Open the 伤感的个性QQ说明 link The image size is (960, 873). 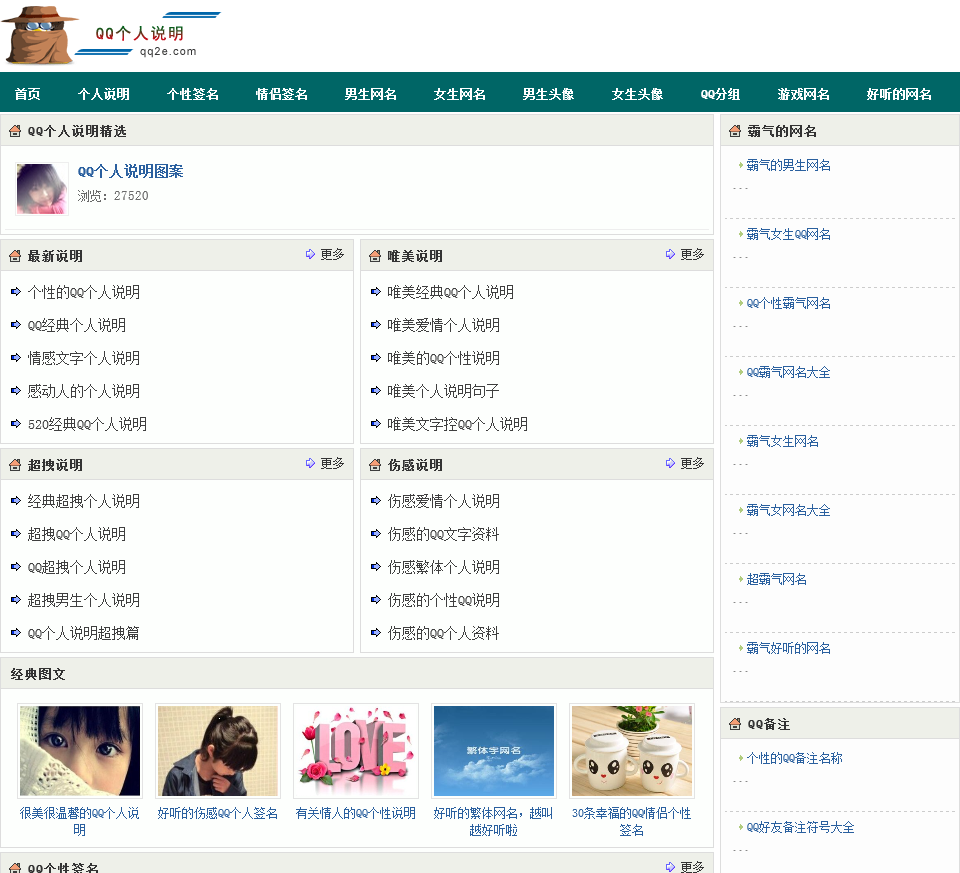[x=444, y=600]
